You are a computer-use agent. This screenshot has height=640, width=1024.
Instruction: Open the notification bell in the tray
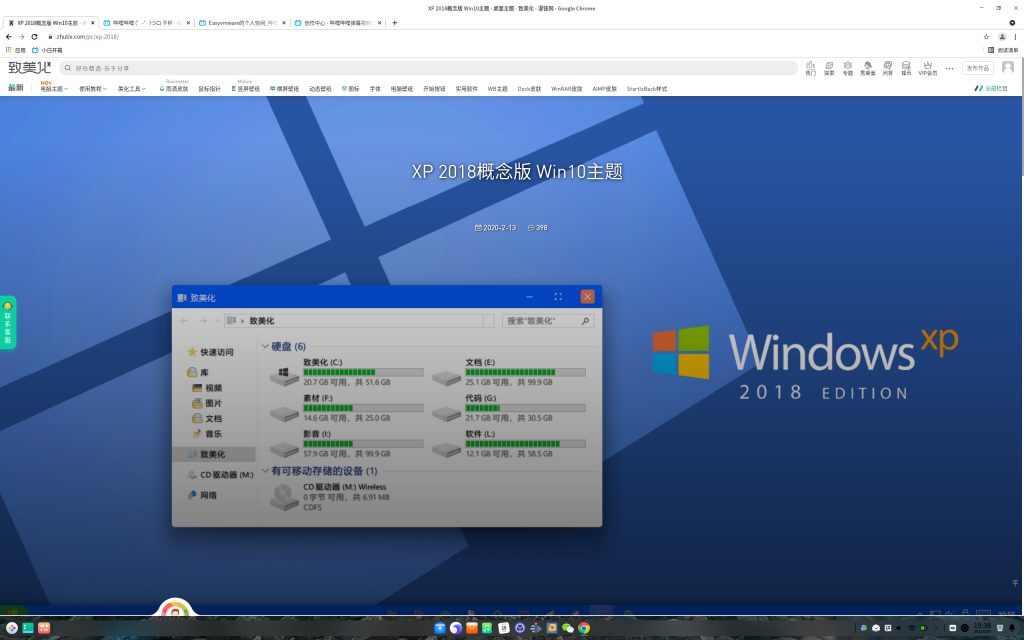tap(1012, 628)
